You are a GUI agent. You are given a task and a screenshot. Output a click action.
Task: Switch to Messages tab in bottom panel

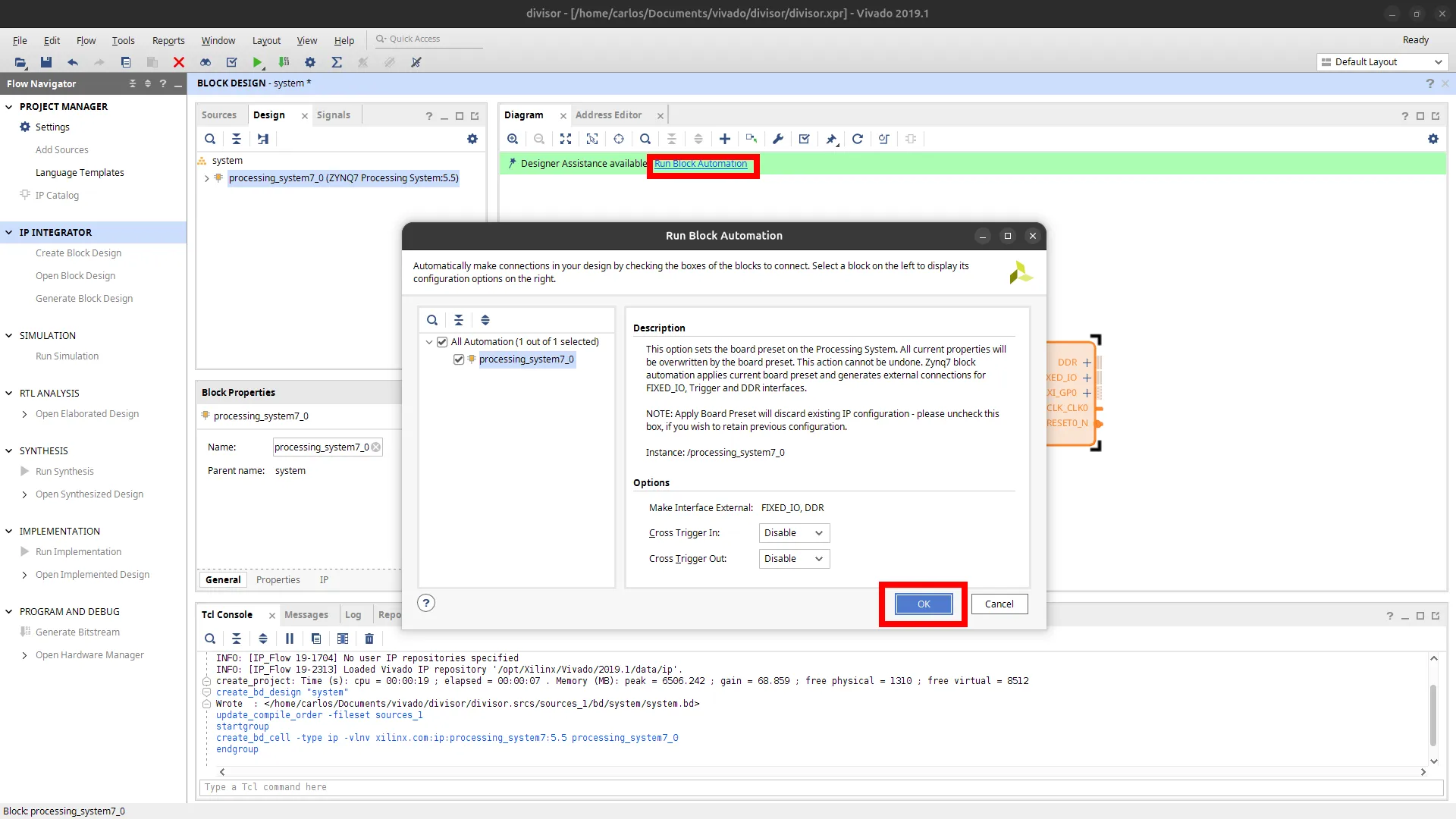(306, 615)
